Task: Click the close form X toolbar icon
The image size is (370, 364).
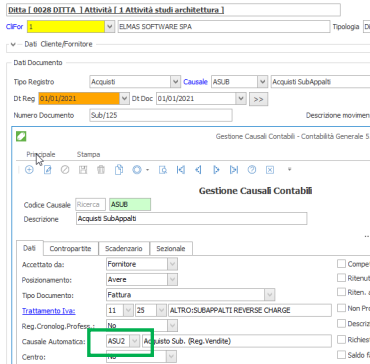Action: pyautogui.click(x=270, y=170)
